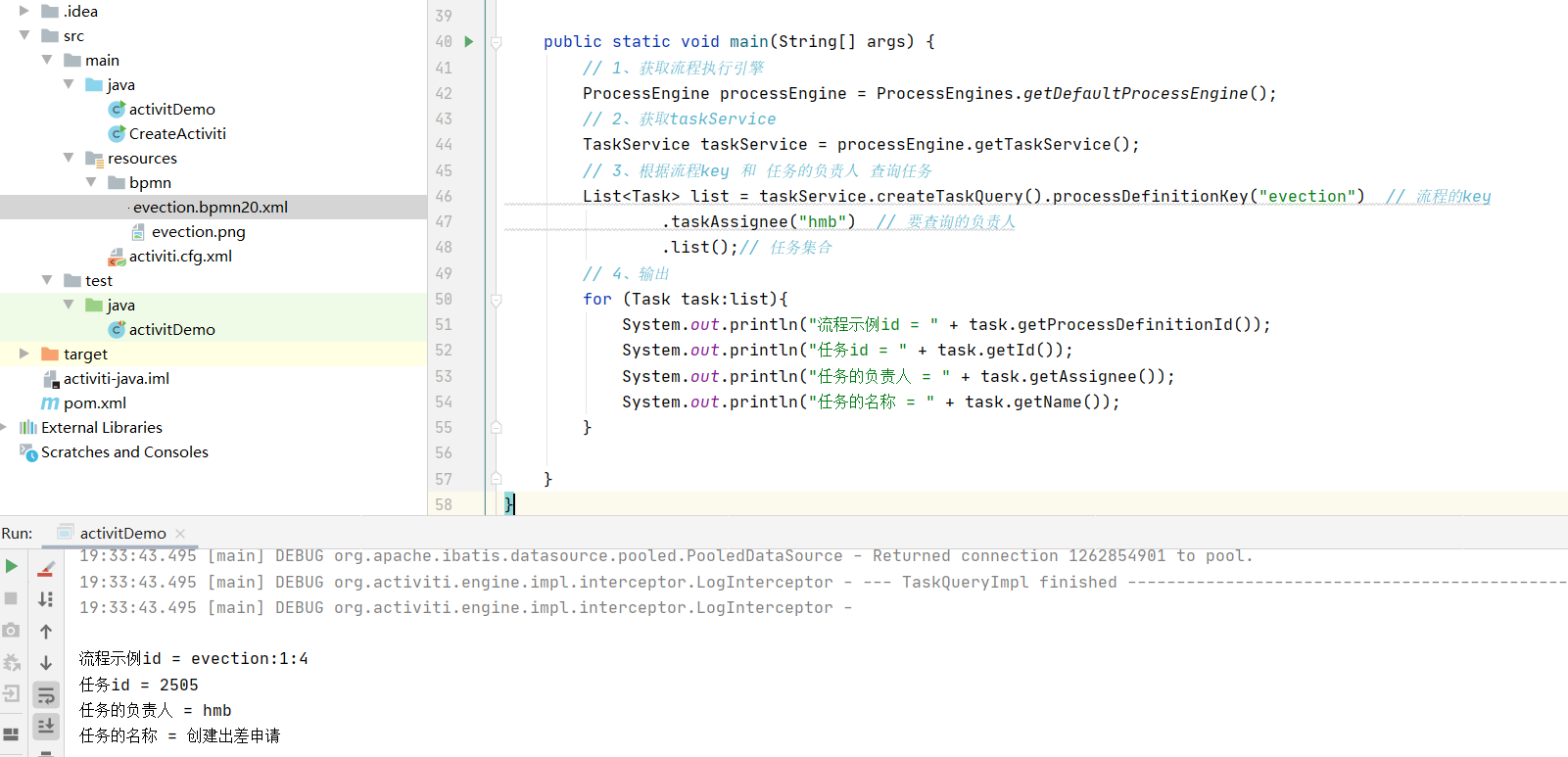
Task: Open activitDemo class under test java
Action: click(x=172, y=329)
